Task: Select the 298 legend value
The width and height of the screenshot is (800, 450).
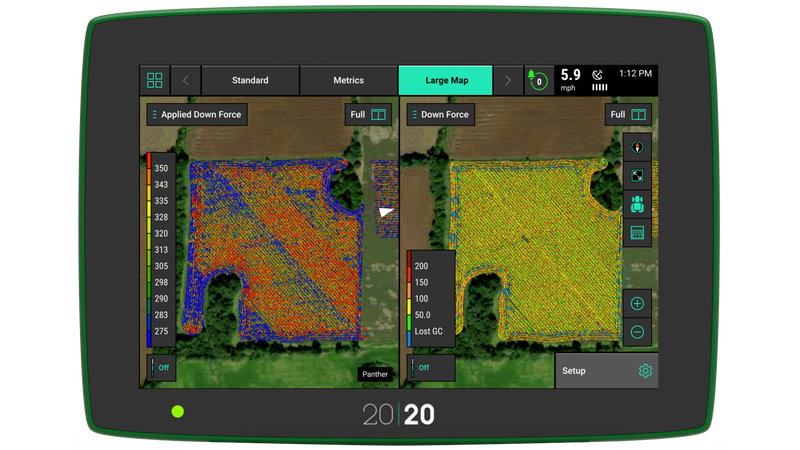Action: coord(161,282)
